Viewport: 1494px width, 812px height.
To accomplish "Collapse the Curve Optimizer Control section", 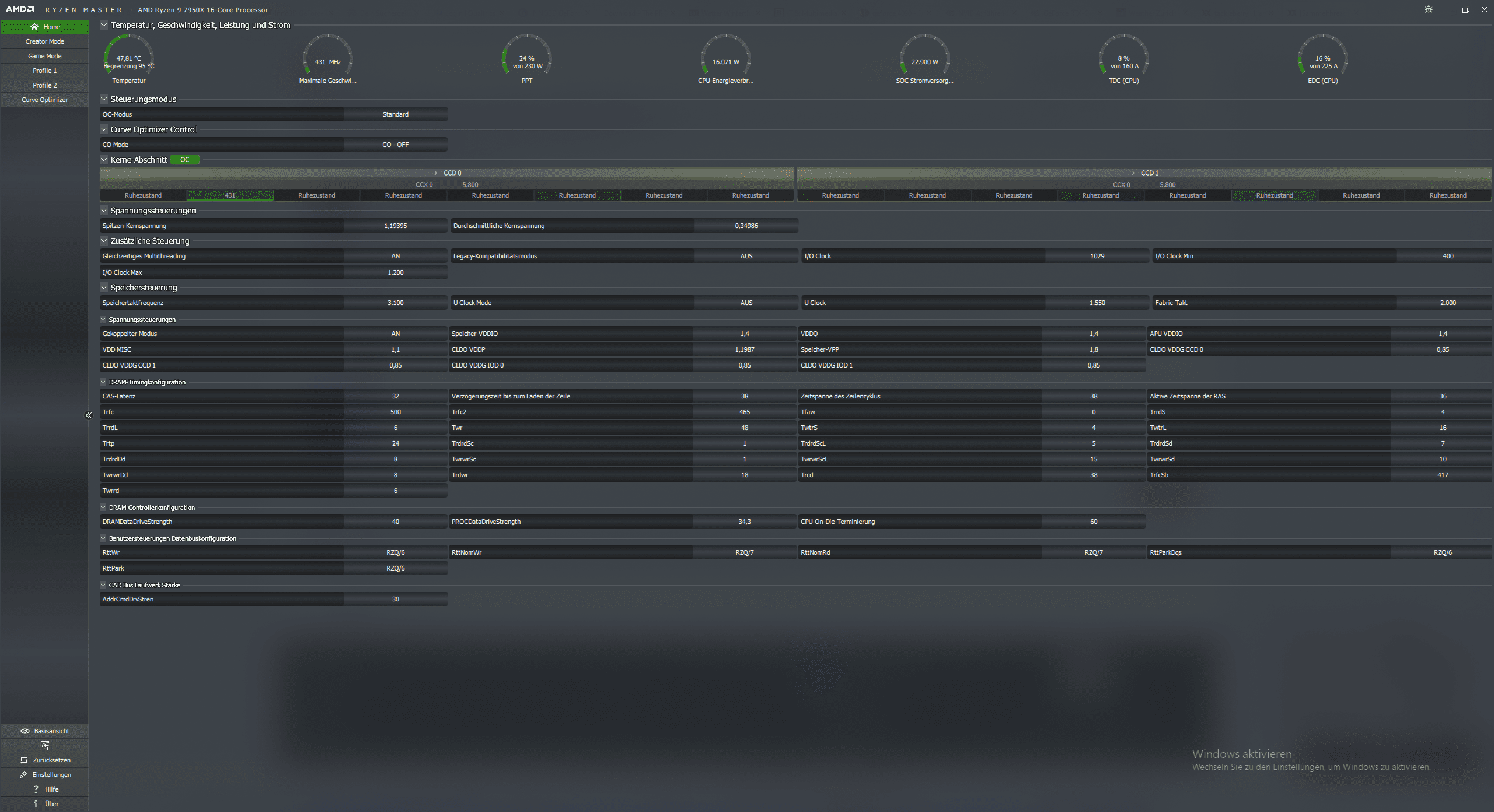I will tap(104, 129).
